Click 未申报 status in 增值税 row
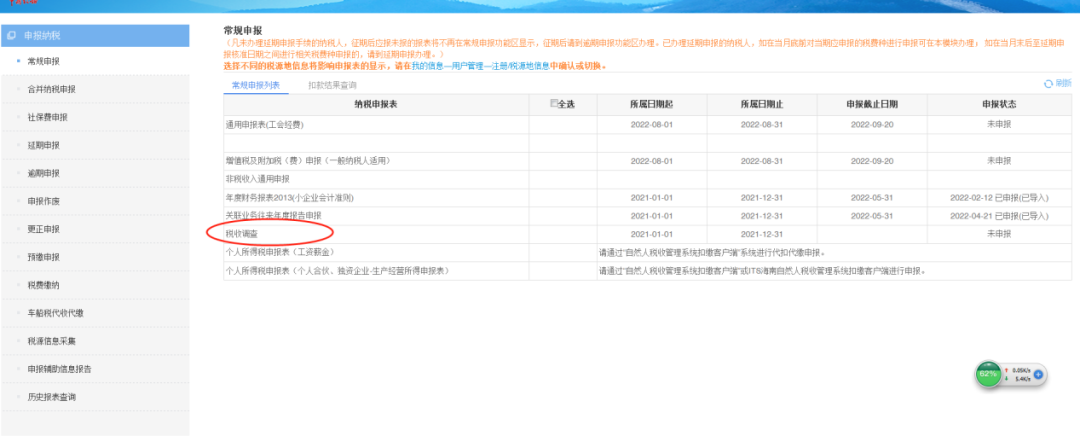Viewport: 1080px width, 442px height. point(999,161)
